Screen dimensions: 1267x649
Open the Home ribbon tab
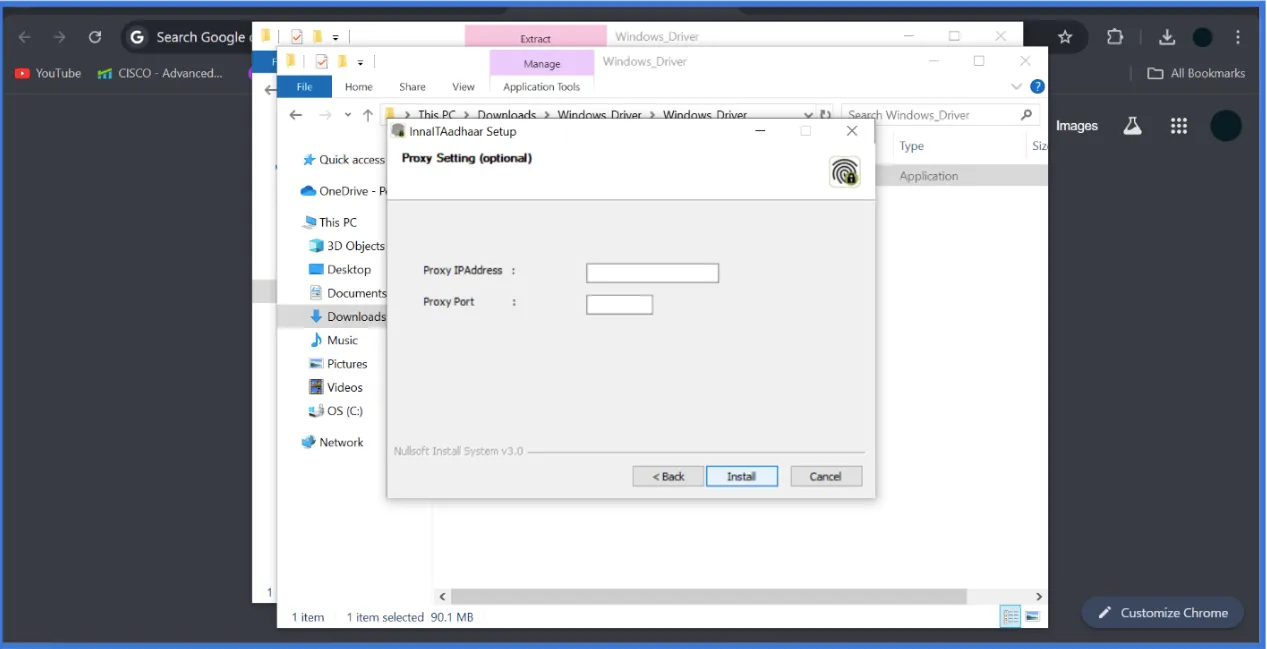359,87
